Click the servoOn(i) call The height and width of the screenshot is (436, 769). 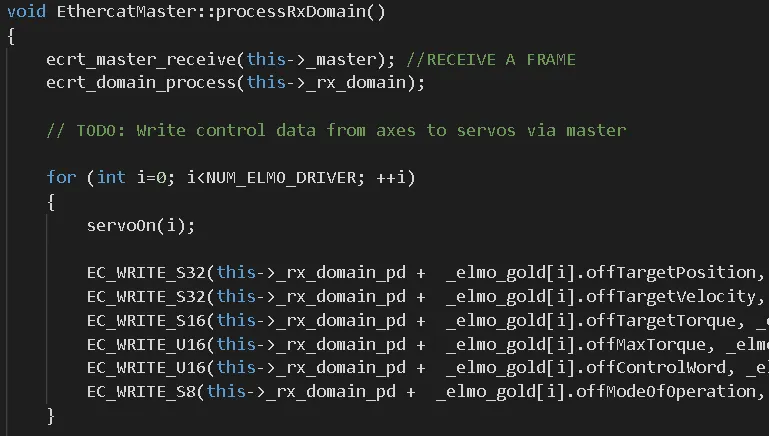coord(141,226)
